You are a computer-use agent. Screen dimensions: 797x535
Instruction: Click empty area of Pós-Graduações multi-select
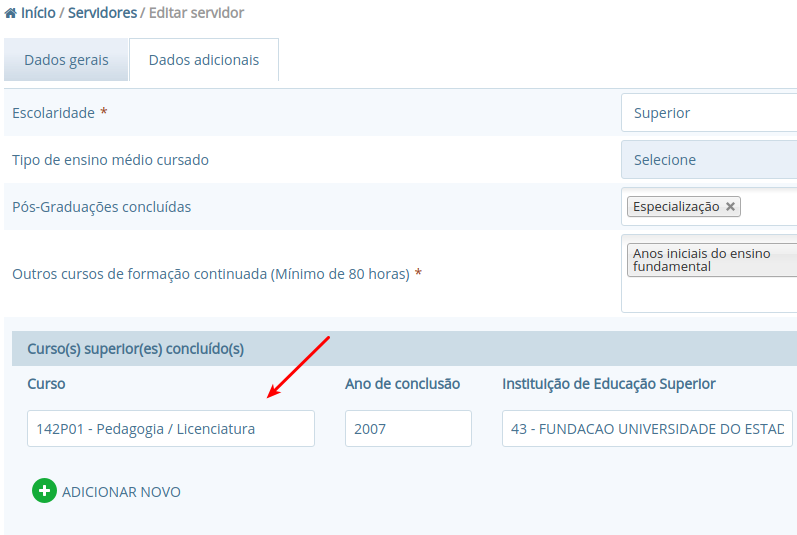770,207
